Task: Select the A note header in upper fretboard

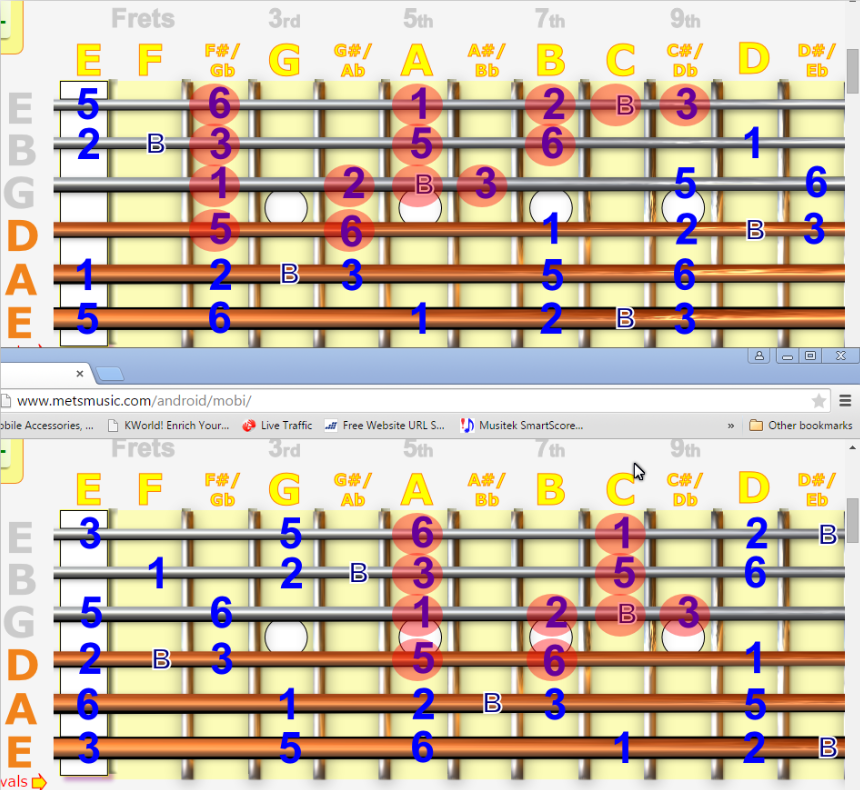Action: [417, 61]
